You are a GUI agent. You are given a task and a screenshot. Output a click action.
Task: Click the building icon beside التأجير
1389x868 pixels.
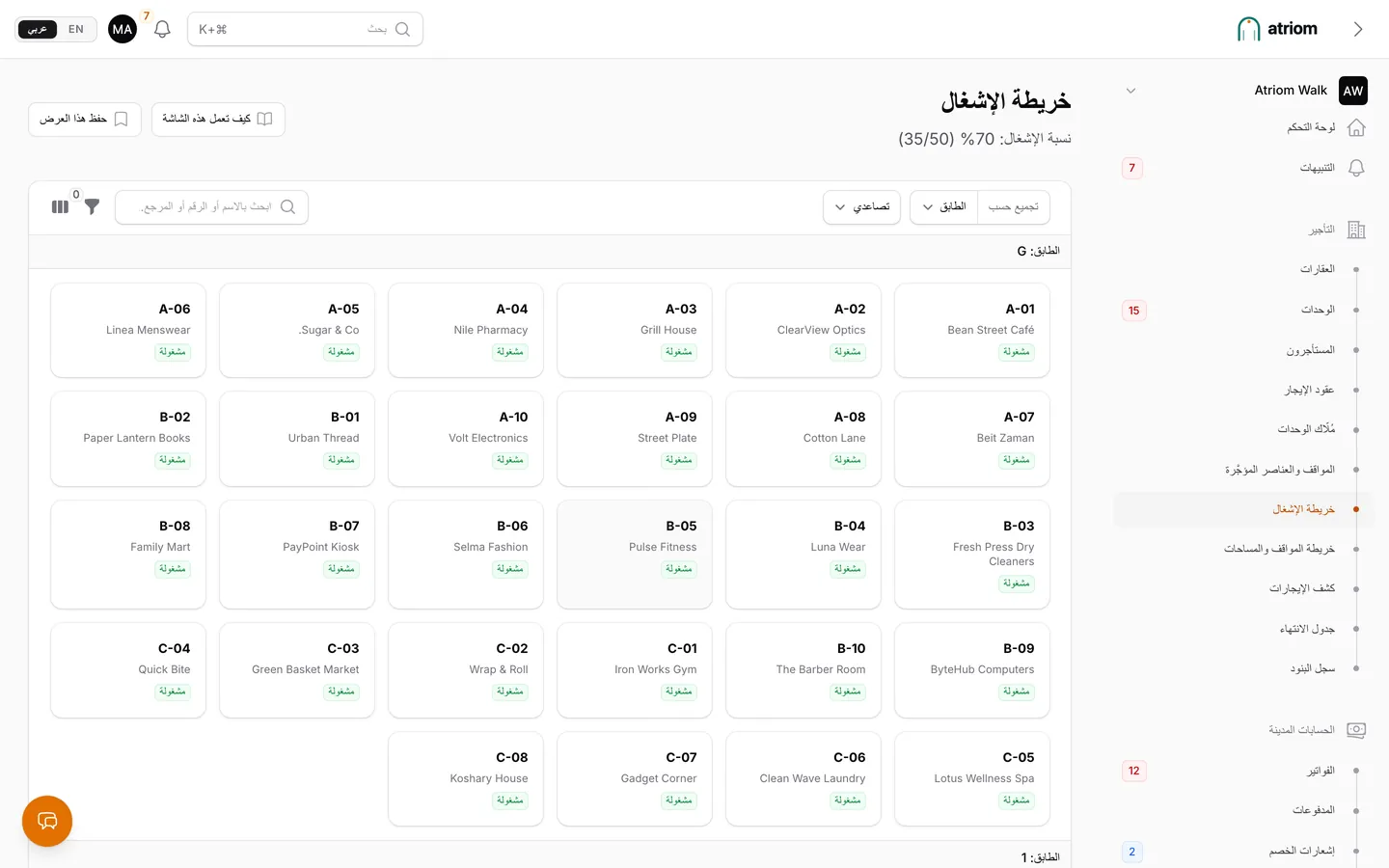pyautogui.click(x=1356, y=230)
